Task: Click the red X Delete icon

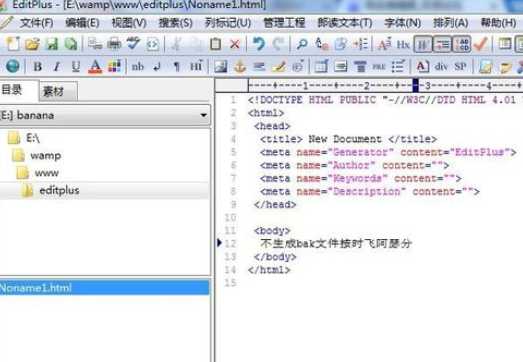Action: [x=235, y=44]
